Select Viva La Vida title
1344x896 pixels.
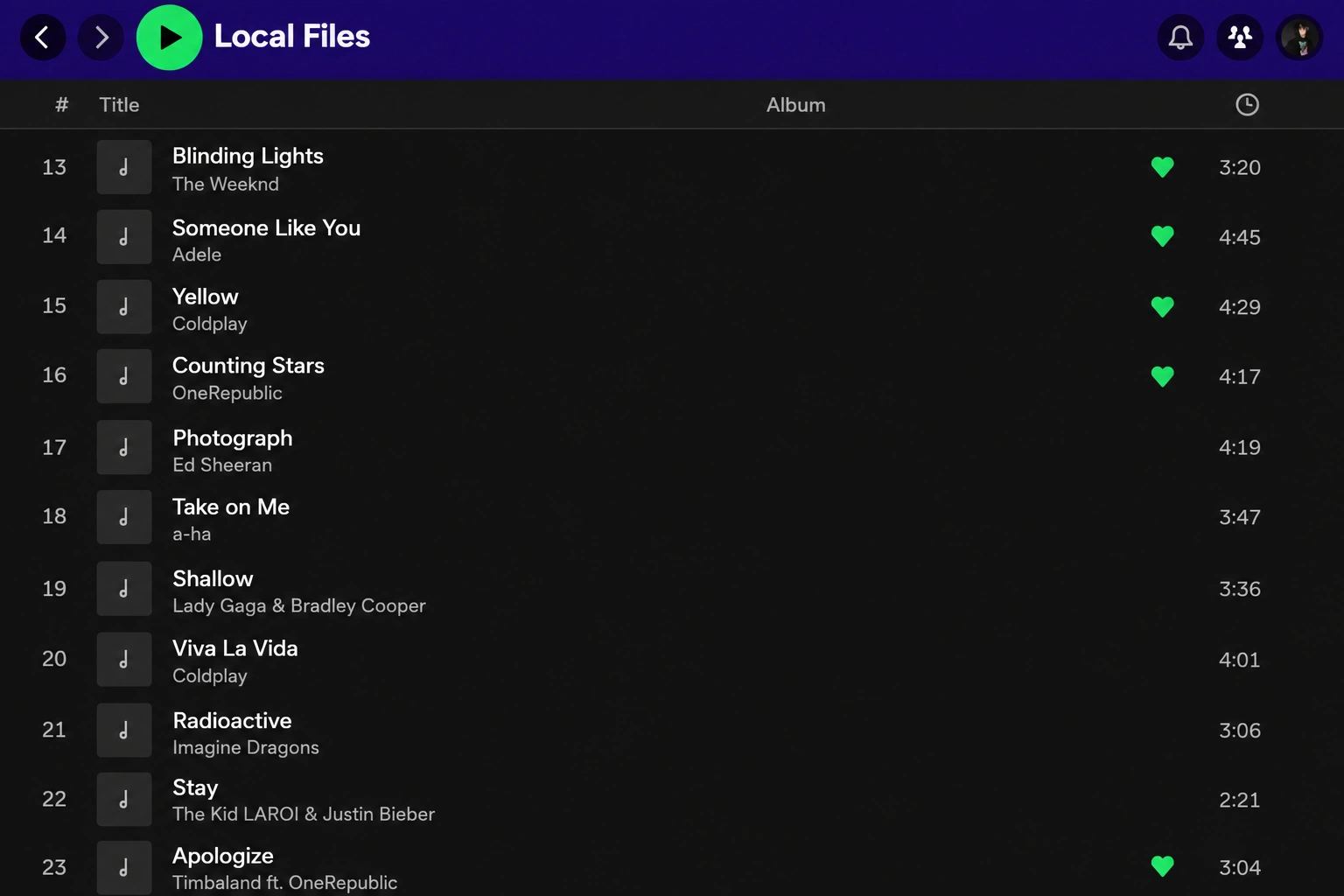(x=234, y=648)
